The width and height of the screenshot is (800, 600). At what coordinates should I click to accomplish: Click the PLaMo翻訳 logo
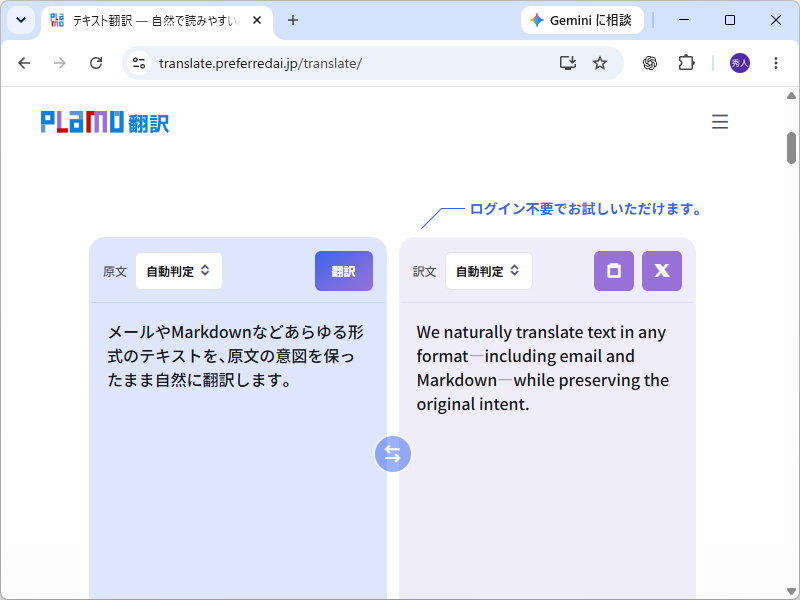[x=105, y=122]
